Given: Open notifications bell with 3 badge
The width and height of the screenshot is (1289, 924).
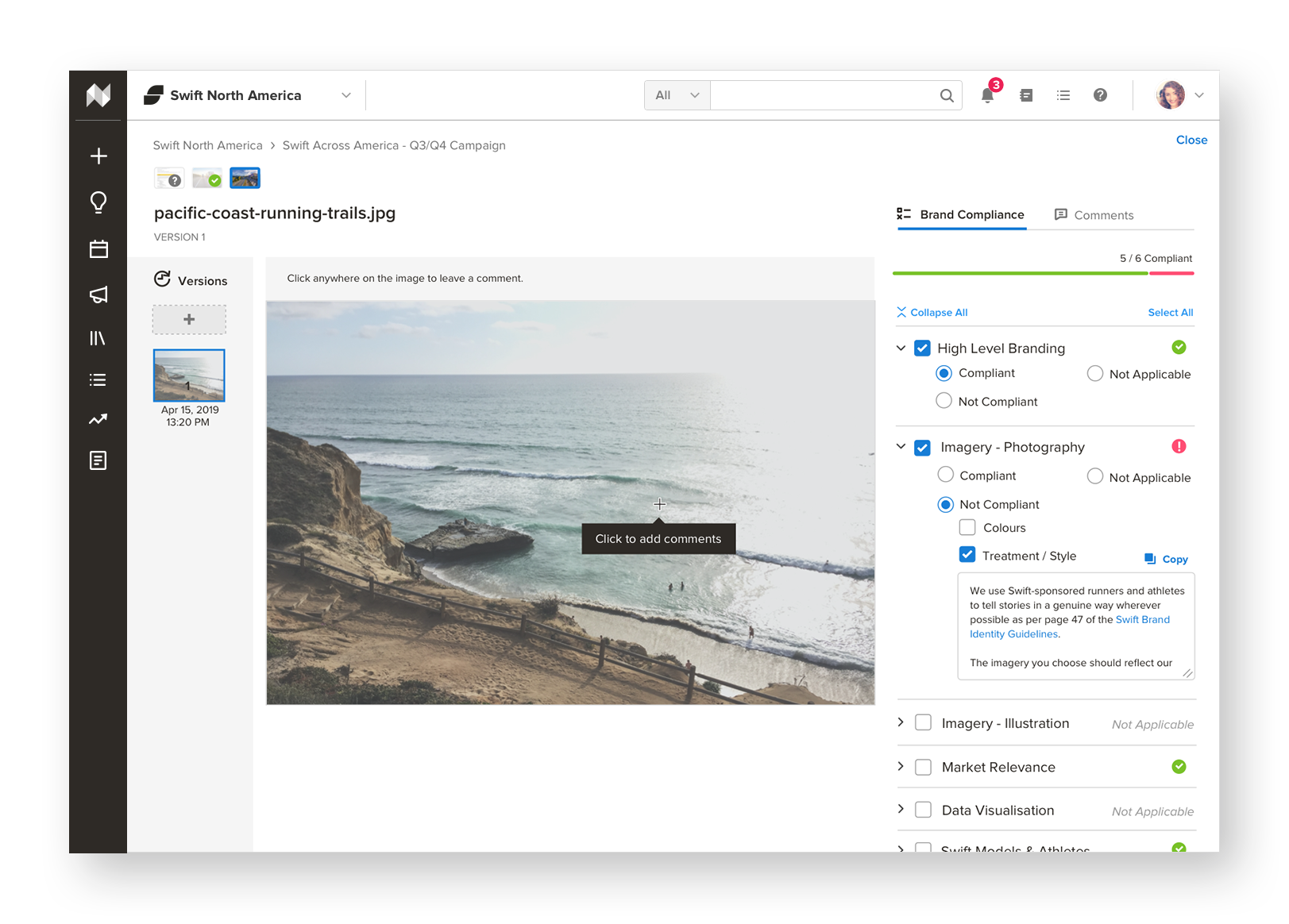Looking at the screenshot, I should pos(988,94).
